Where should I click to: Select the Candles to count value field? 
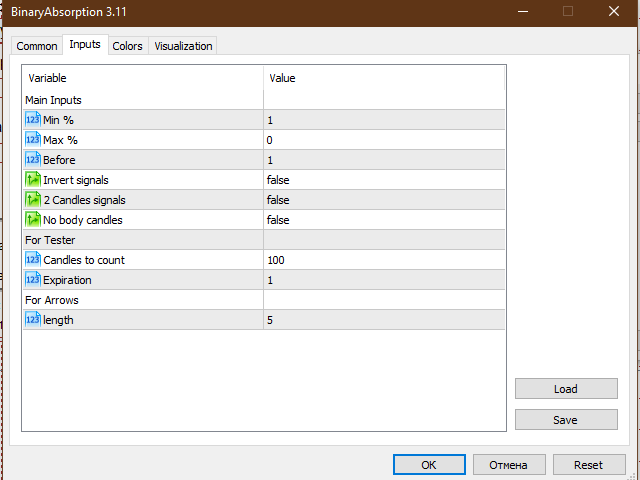tap(384, 260)
